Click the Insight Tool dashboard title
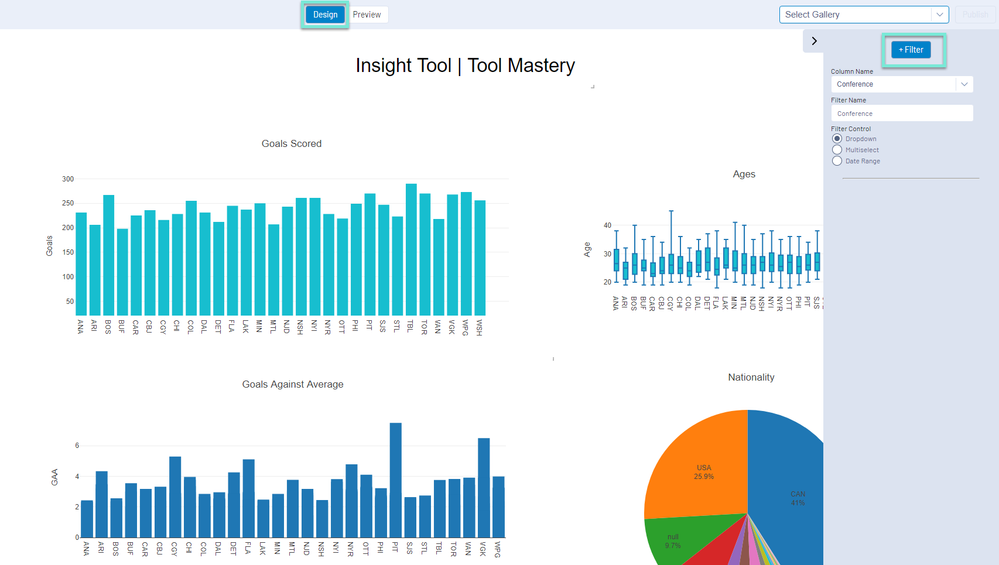The height and width of the screenshot is (565, 999). point(465,66)
